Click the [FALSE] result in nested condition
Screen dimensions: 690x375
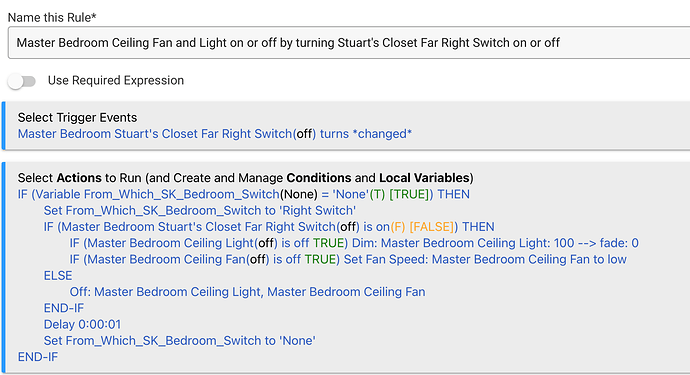point(431,227)
